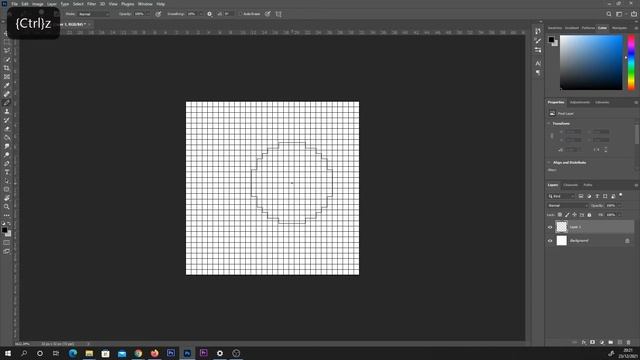Switch to the Channels tab
The height and width of the screenshot is (360, 640).
coord(570,185)
